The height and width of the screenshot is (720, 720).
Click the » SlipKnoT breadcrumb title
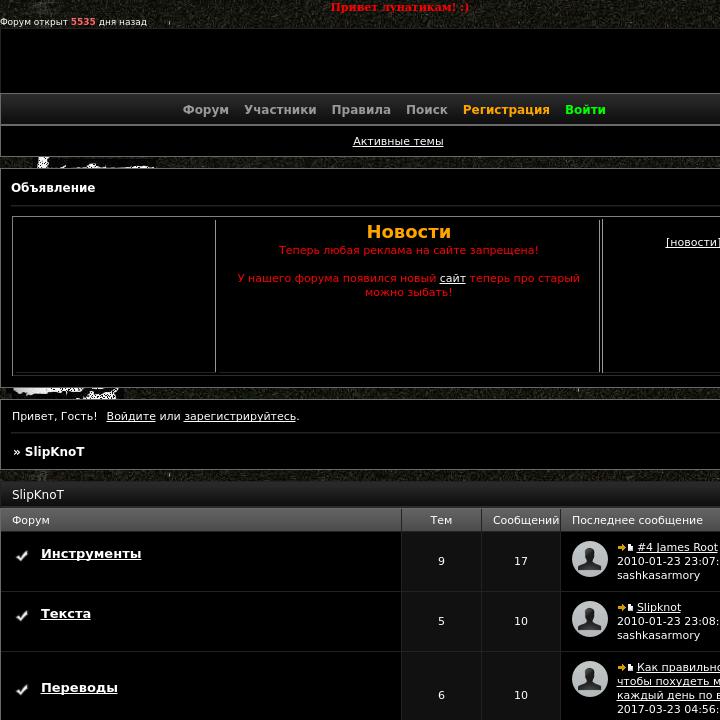point(49,452)
